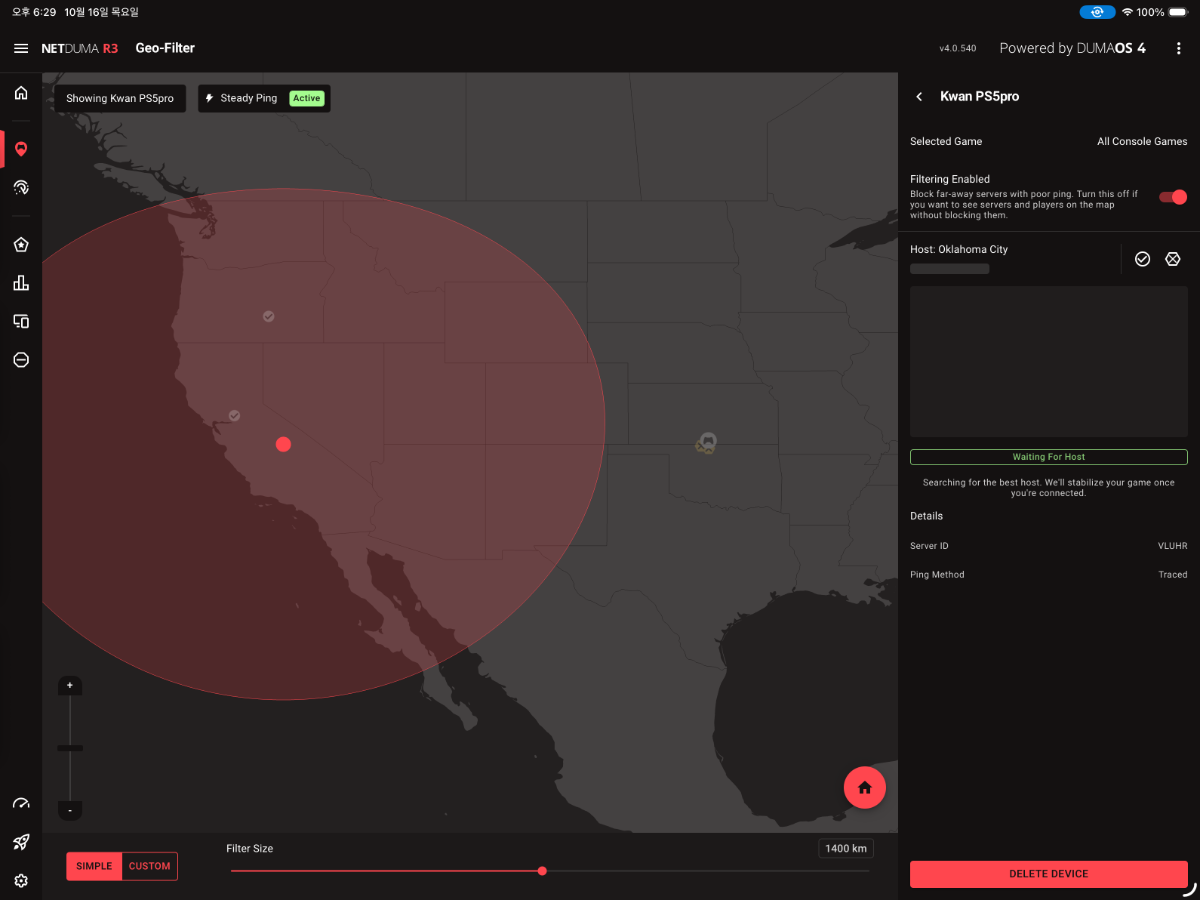Image resolution: width=1200 pixels, height=900 pixels.
Task: Collapse Kwan PS5pro panel with back chevron
Action: tap(919, 97)
